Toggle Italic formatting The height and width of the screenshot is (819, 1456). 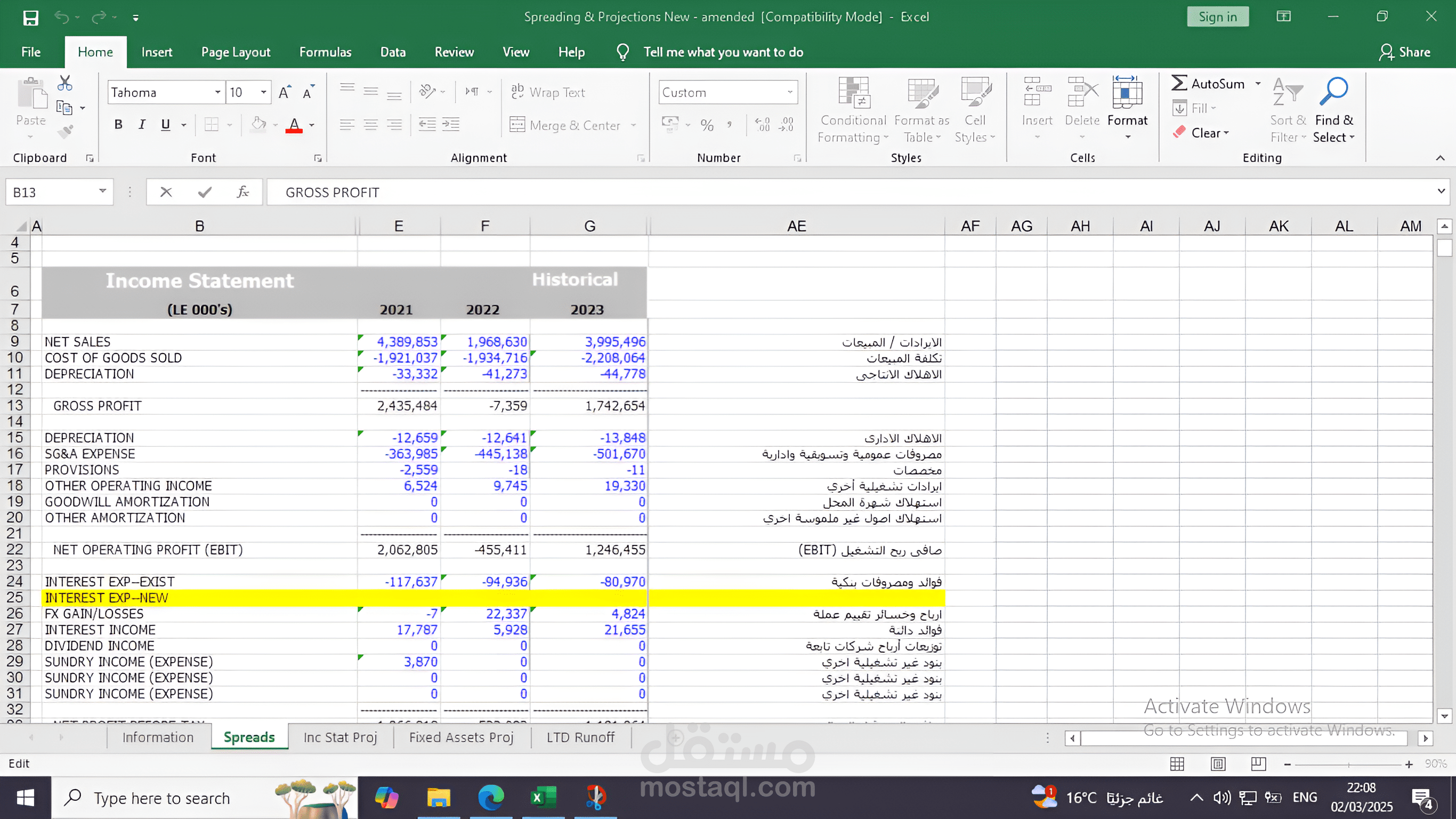click(142, 124)
